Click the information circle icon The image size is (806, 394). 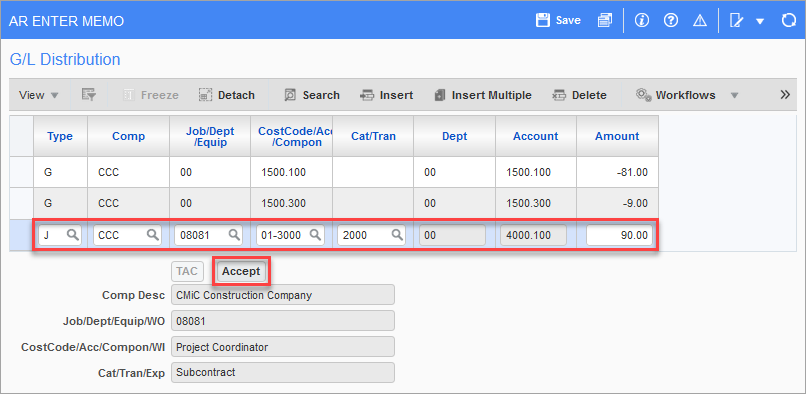(x=642, y=20)
